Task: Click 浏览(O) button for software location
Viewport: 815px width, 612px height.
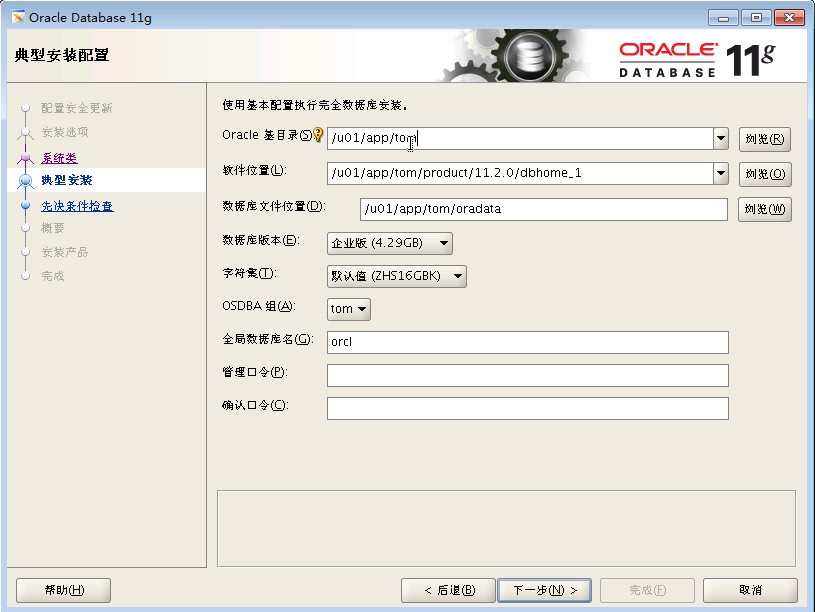Action: [x=765, y=174]
